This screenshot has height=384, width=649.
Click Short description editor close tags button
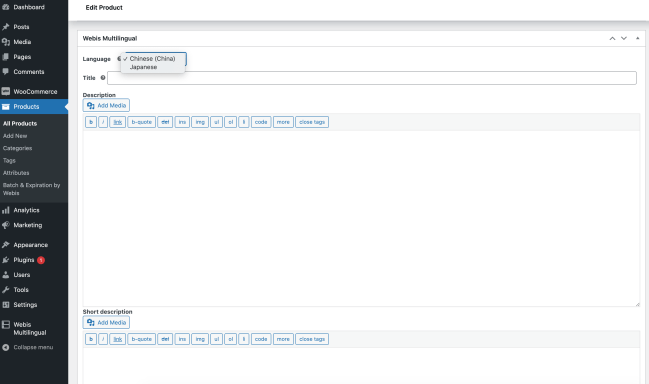tap(312, 339)
